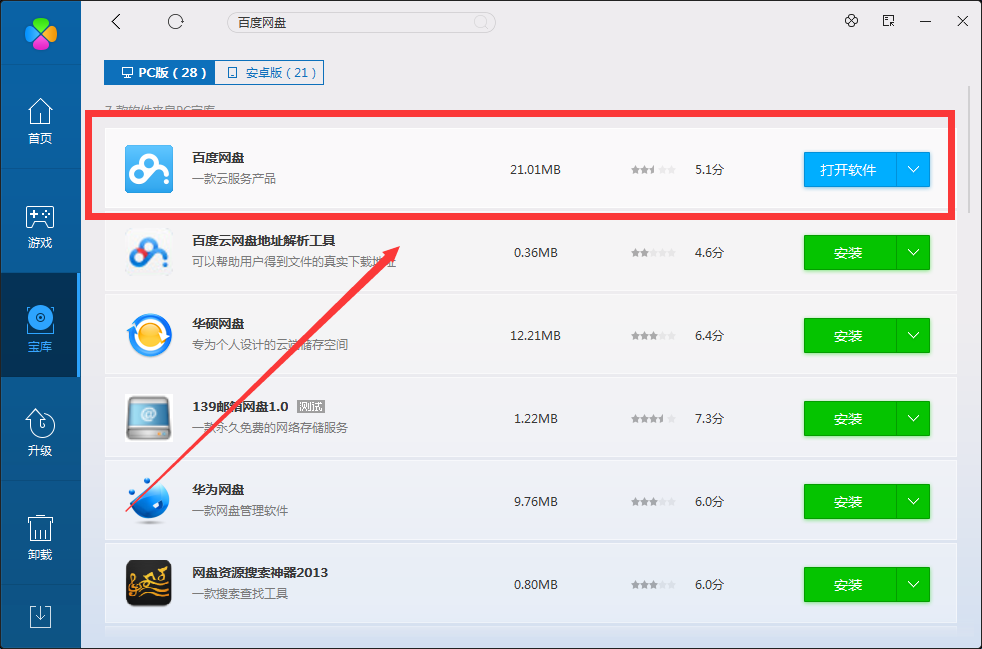Click the 4.6分 score text
This screenshot has width=982, height=649.
coord(709,252)
